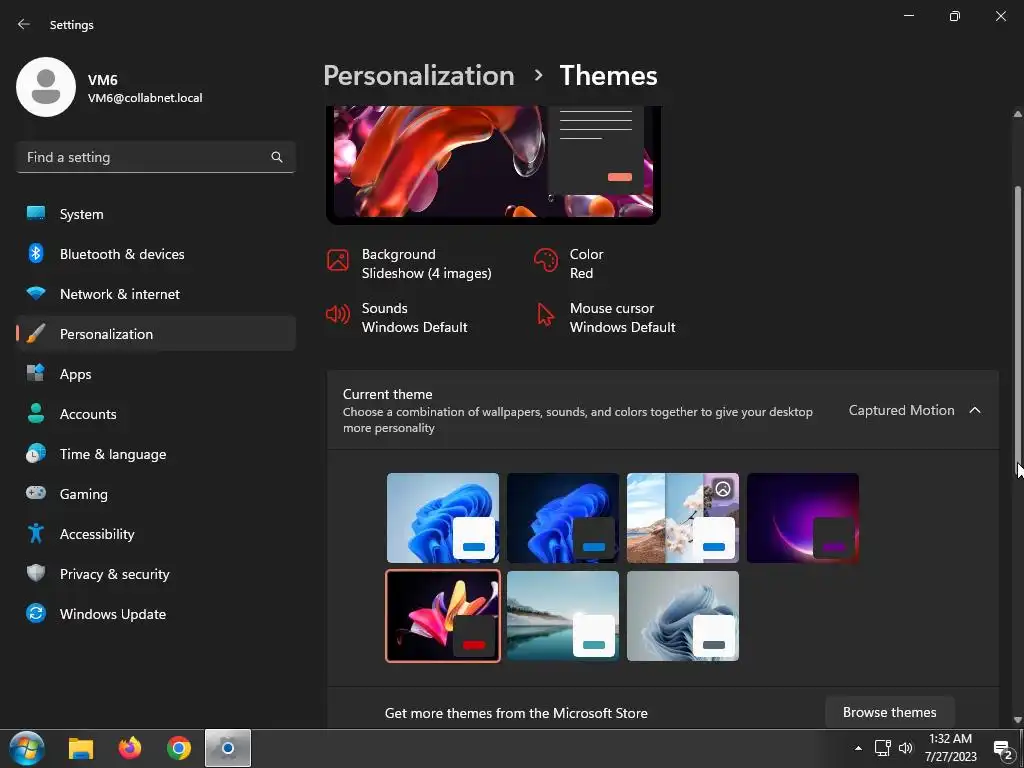Click the Accessibility figure icon
Image resolution: width=1024 pixels, height=768 pixels.
[x=36, y=534]
